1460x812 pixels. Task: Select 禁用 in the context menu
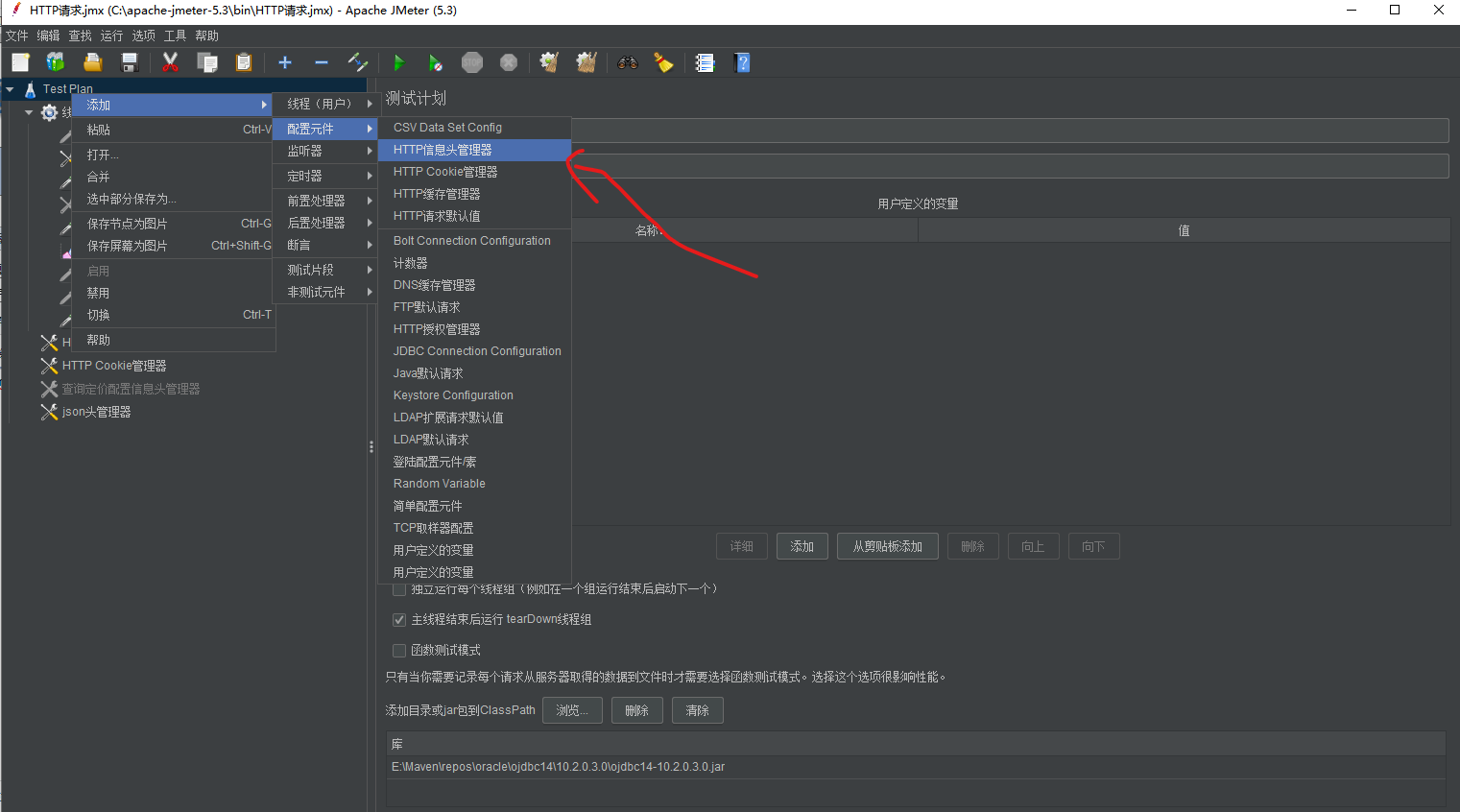point(174,293)
